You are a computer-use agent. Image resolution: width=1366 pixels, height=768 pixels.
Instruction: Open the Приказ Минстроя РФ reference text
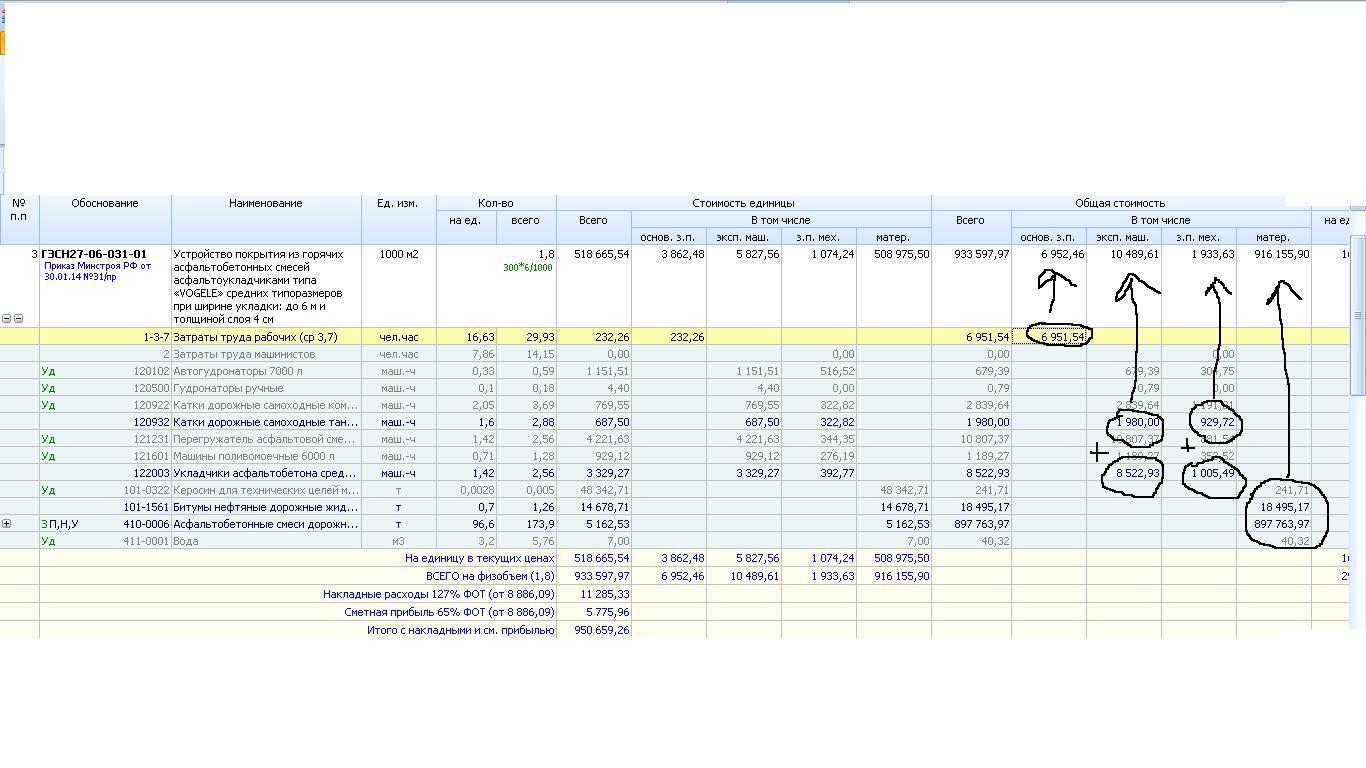(96, 271)
